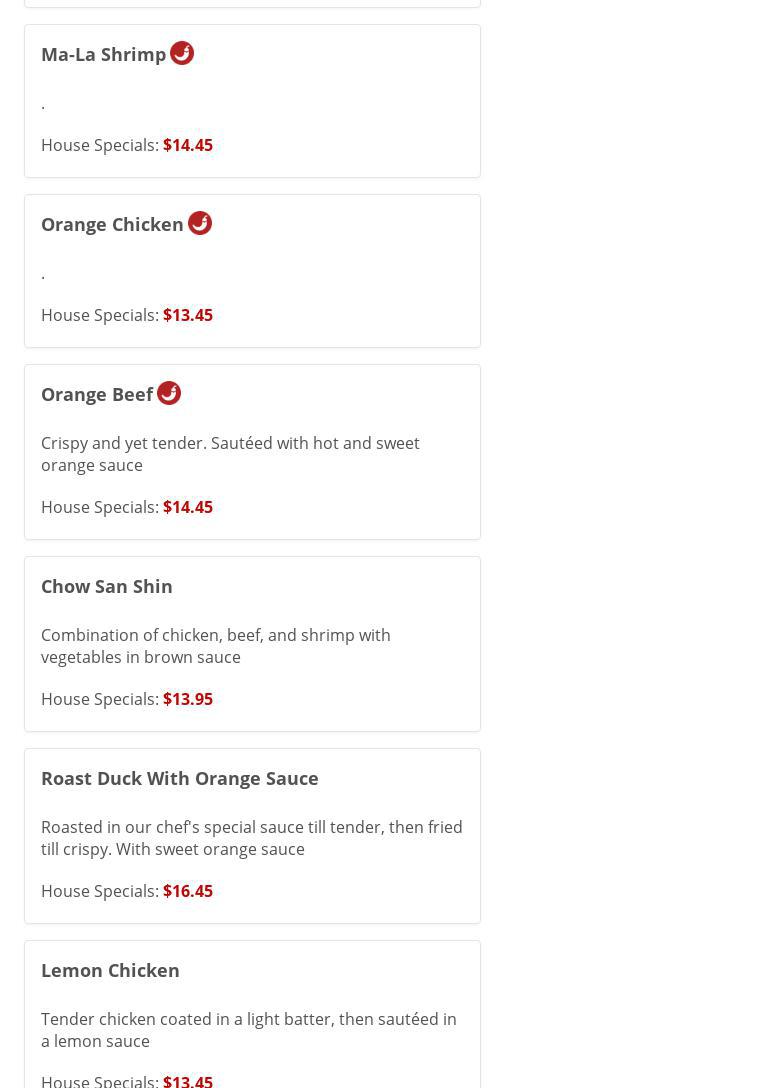Open the Ma-La Shrimp menu item

[x=104, y=54]
